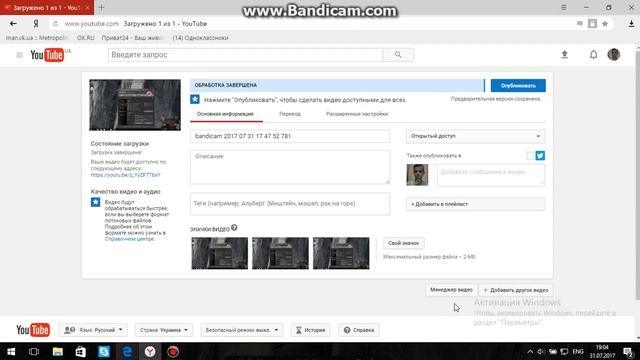Switch to Основная информация tab

[x=225, y=114]
